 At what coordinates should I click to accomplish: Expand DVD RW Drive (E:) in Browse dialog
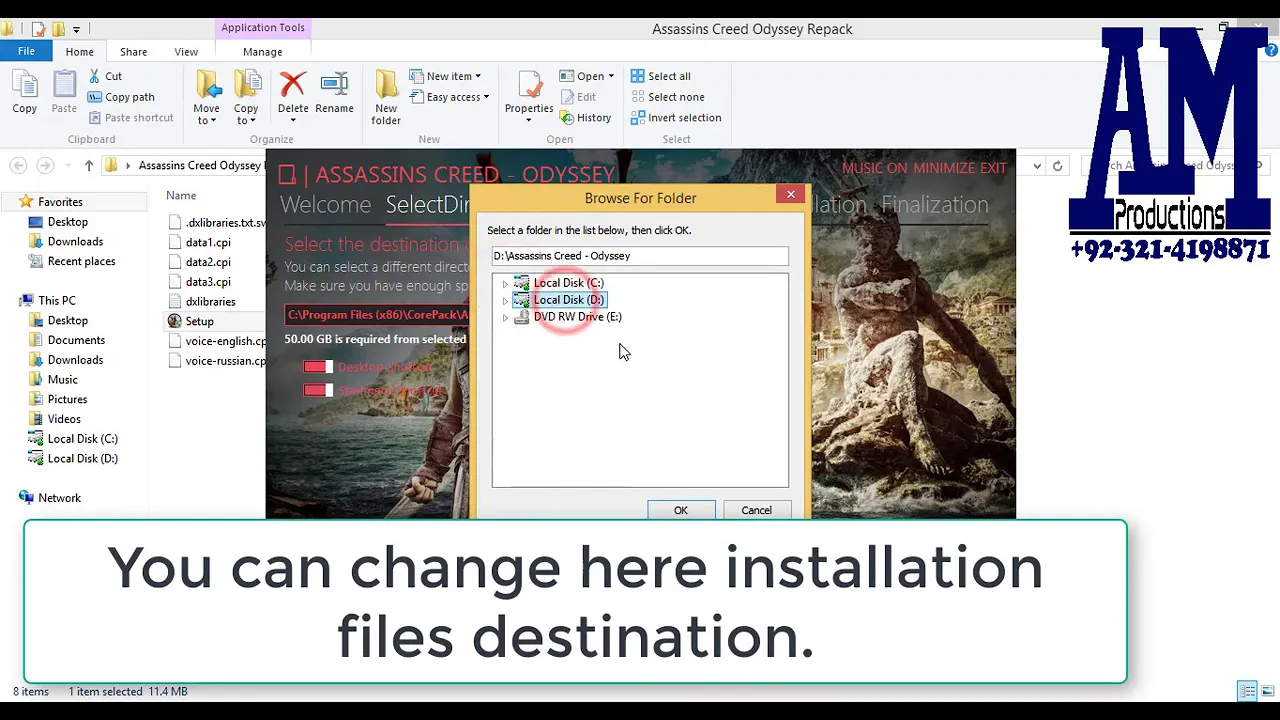505,318
